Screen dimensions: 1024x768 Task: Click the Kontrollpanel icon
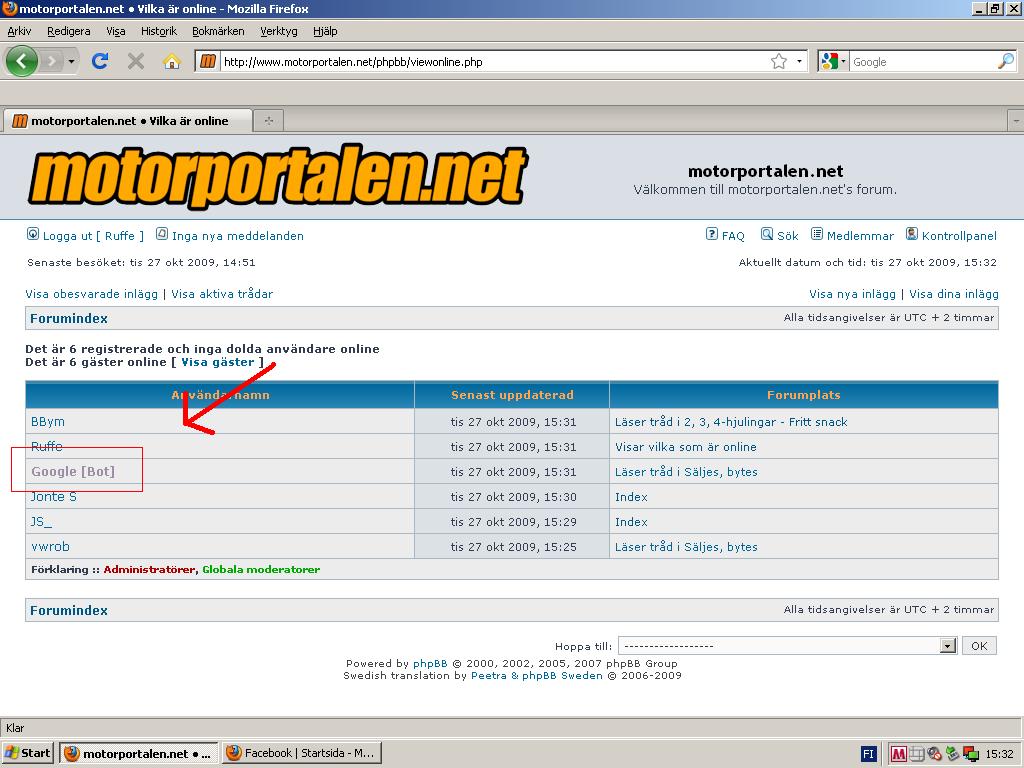tap(912, 234)
